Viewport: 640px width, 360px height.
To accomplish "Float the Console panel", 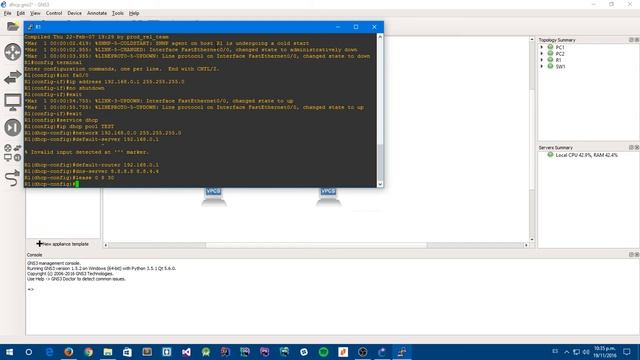I will 631,254.
